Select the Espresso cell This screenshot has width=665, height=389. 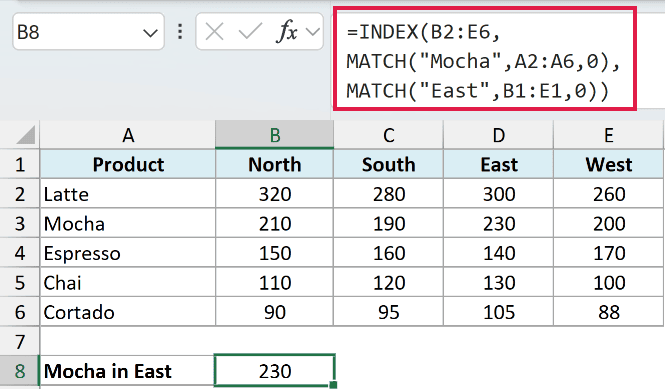[x=128, y=253]
